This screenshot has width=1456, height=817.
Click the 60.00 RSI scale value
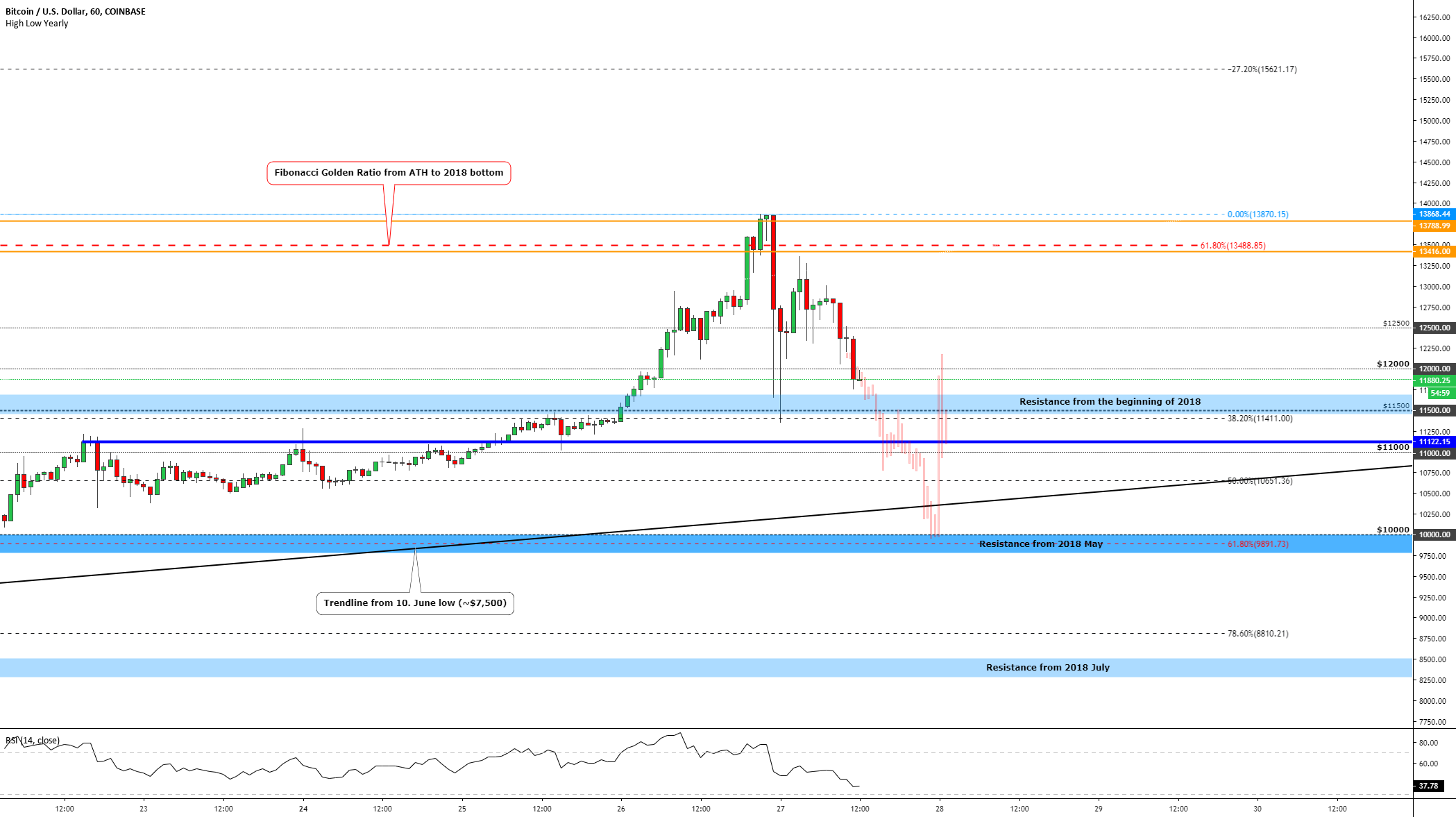pyautogui.click(x=1428, y=764)
